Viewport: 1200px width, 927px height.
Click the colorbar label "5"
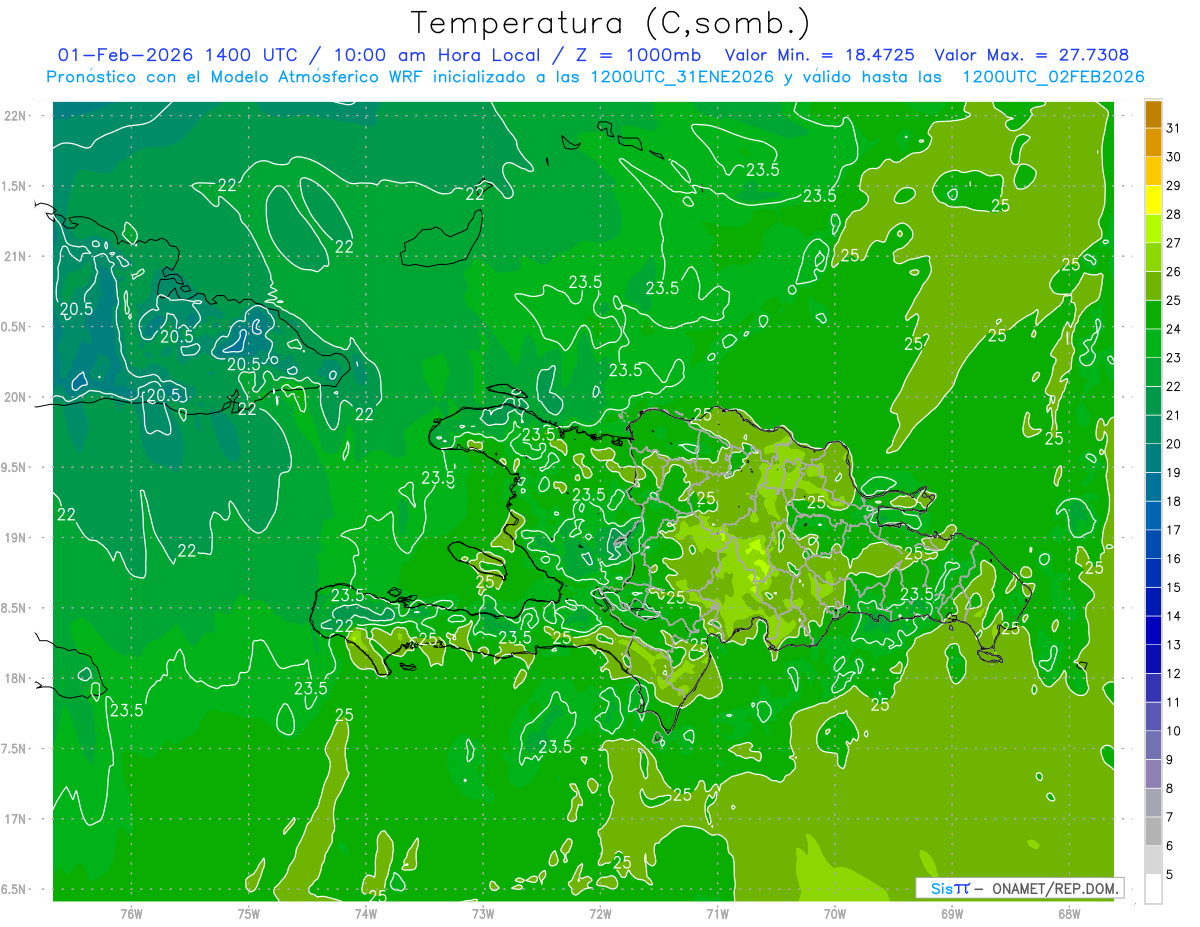[1170, 875]
